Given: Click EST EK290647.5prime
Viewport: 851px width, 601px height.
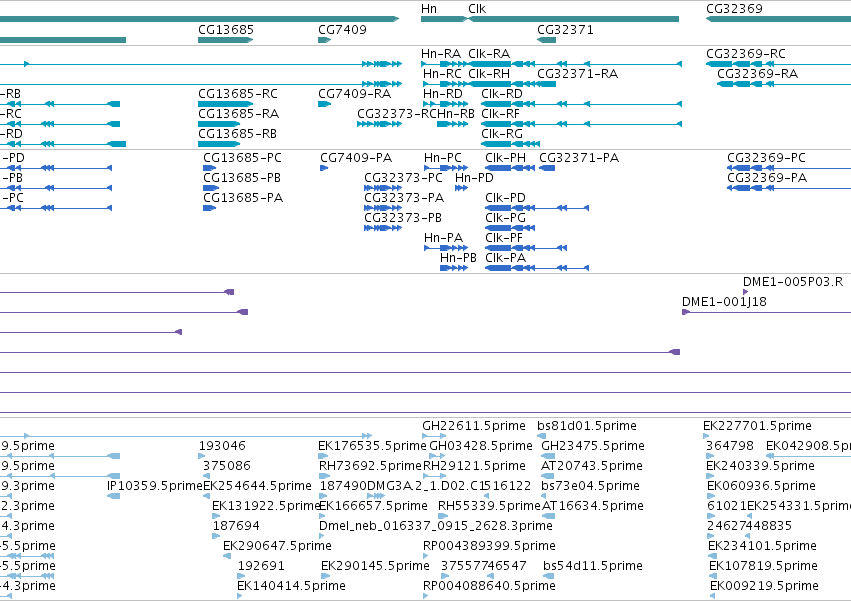Looking at the screenshot, I should pyautogui.click(x=277, y=546).
